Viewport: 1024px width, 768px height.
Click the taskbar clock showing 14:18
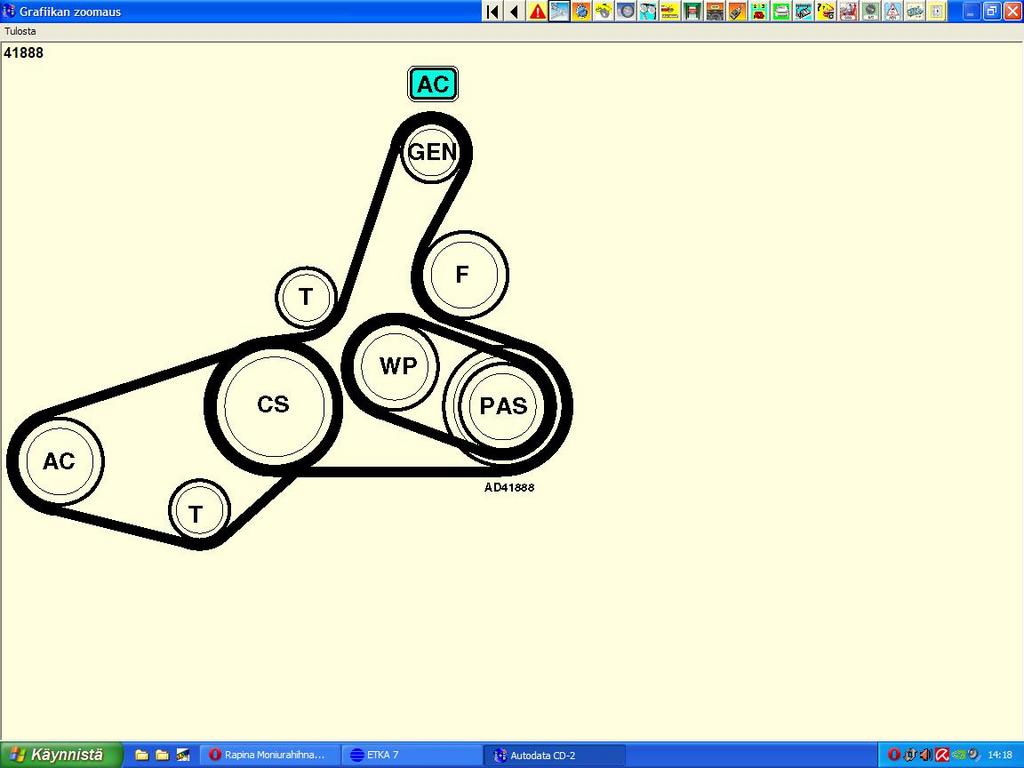pyautogui.click(x=999, y=755)
